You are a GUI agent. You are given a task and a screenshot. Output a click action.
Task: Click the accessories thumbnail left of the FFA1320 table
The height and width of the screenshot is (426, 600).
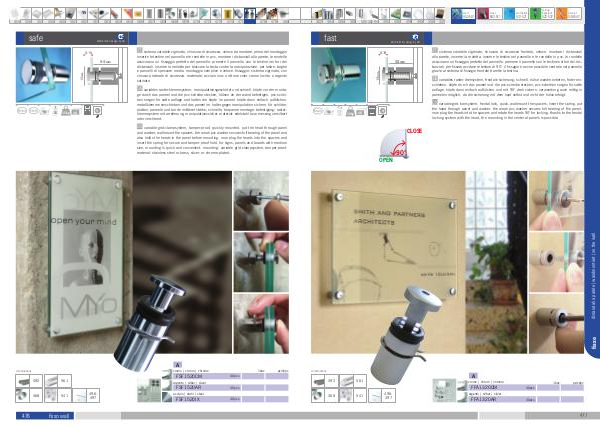(x=444, y=390)
